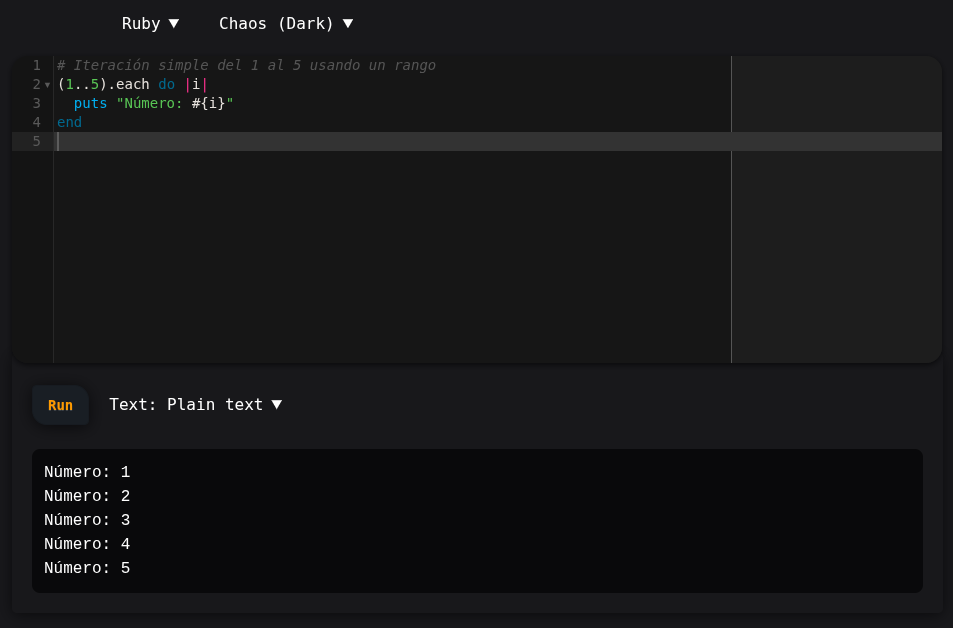Screen dimensions: 953x628
Task: Select line number 3 in the gutter
Action: pos(36,103)
